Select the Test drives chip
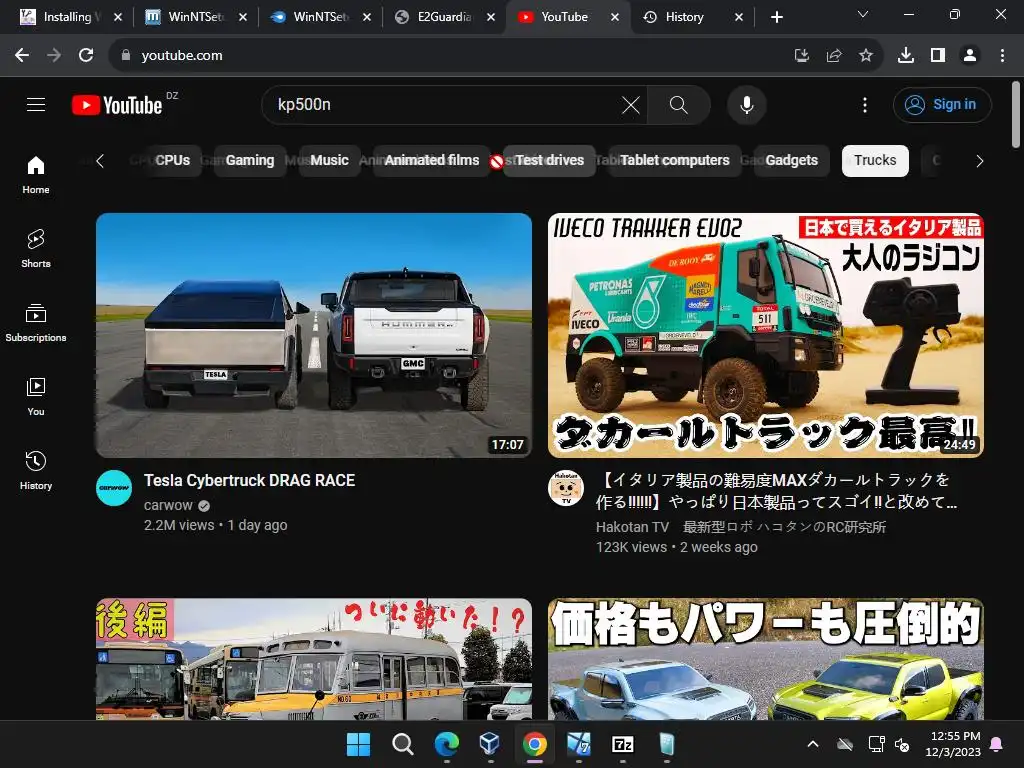 (549, 161)
